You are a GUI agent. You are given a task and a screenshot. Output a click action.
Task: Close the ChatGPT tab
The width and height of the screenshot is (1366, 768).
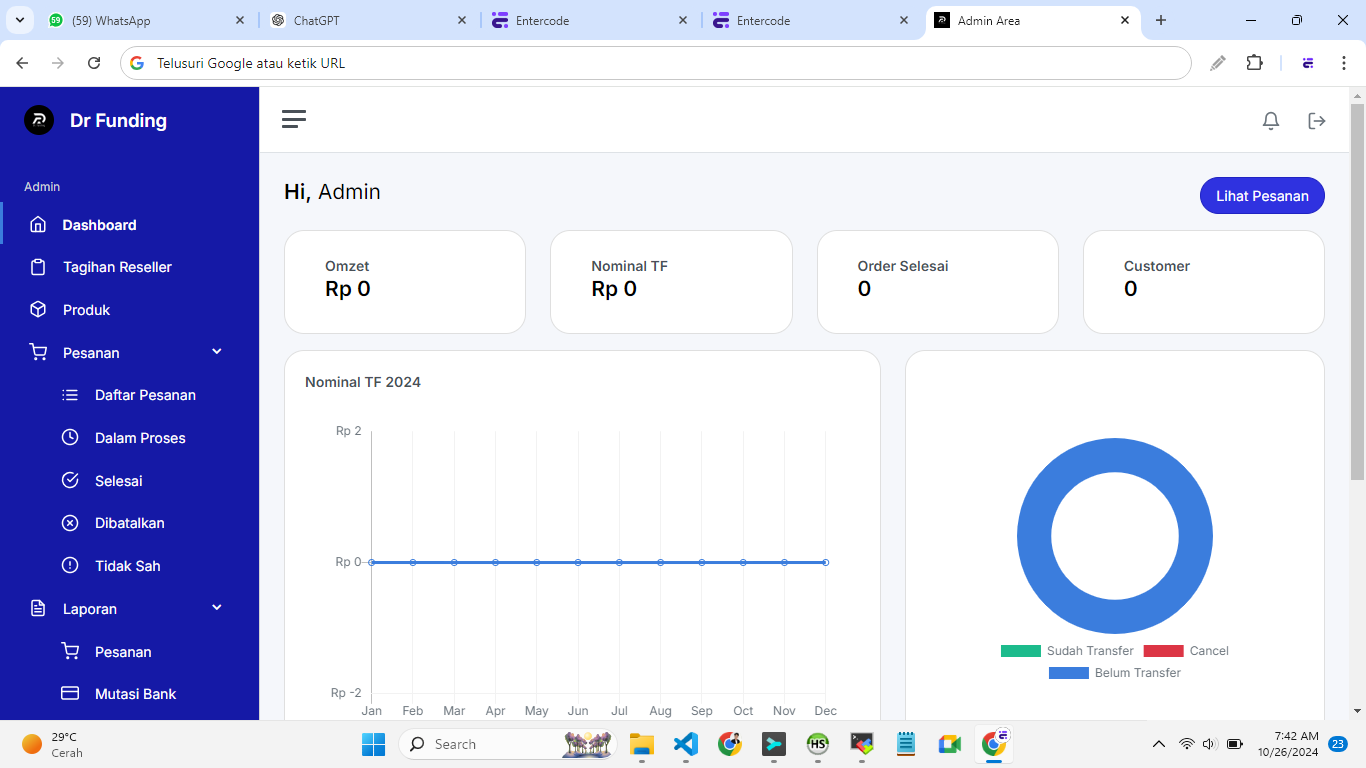(461, 20)
